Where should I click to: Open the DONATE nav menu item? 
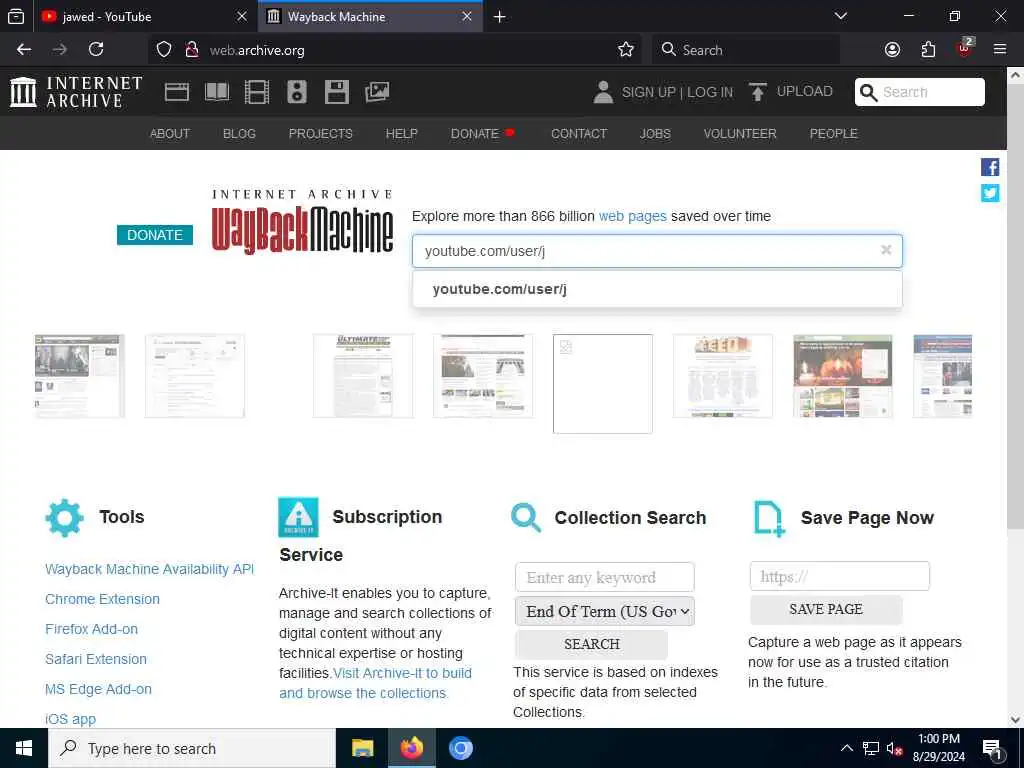483,133
